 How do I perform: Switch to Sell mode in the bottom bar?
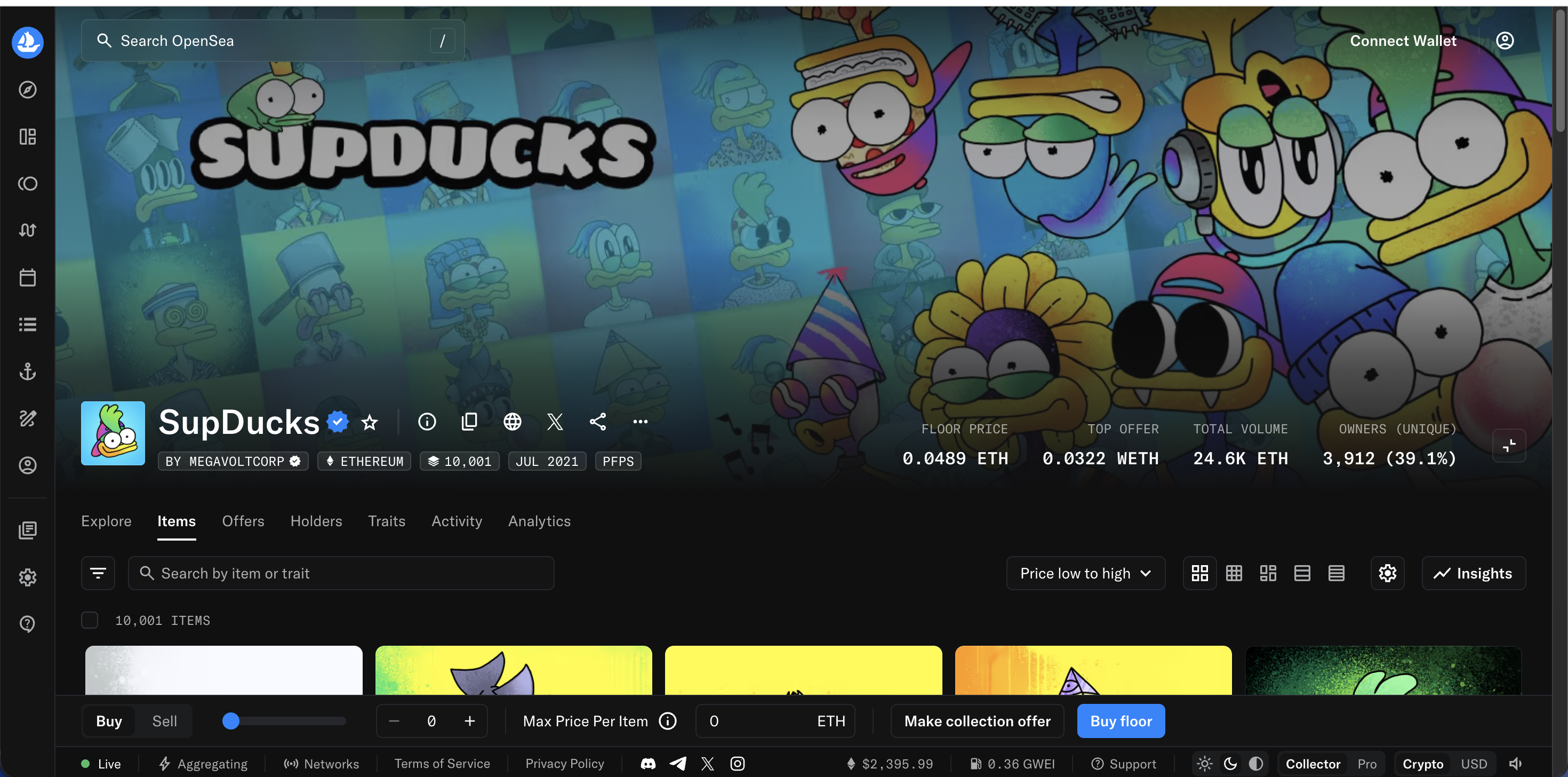click(x=164, y=721)
